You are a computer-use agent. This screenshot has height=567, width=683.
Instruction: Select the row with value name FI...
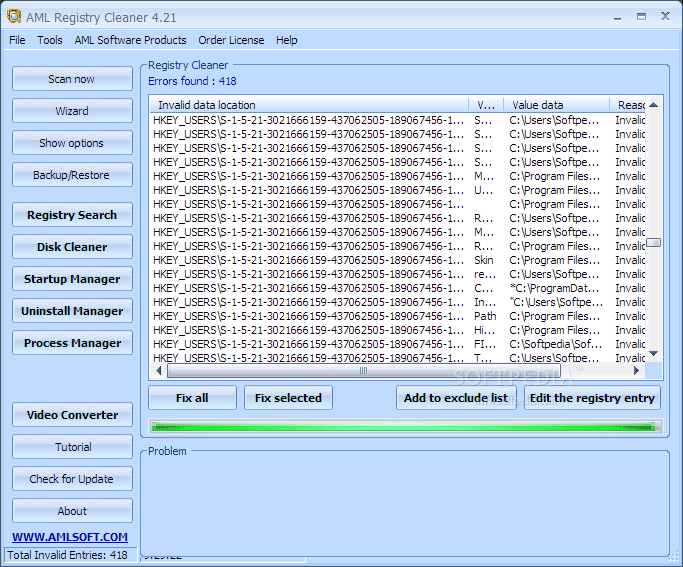[398, 344]
